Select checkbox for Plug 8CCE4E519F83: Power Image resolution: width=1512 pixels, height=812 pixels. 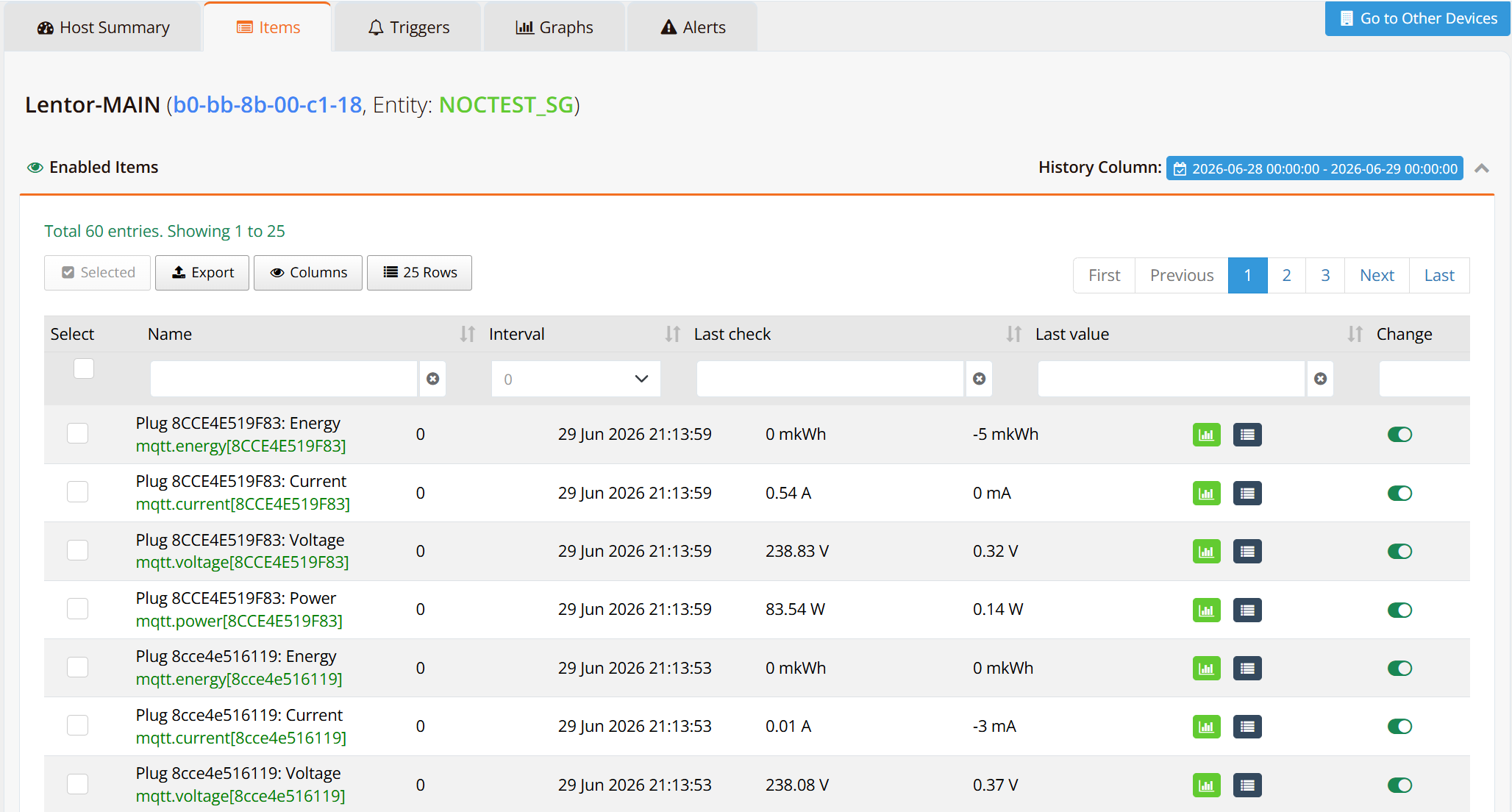click(x=77, y=608)
